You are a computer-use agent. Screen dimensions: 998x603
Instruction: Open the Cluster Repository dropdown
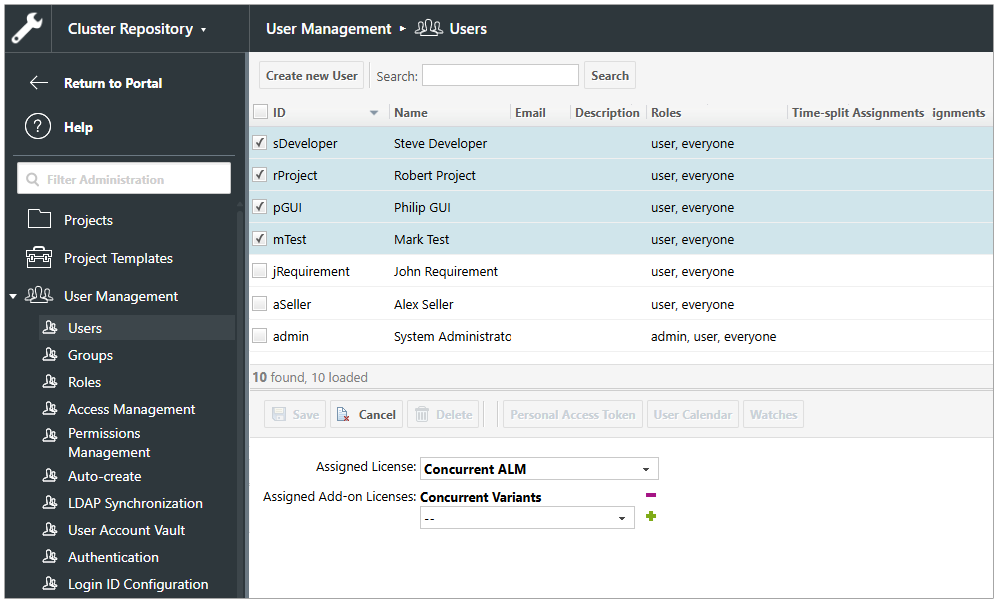(x=137, y=29)
